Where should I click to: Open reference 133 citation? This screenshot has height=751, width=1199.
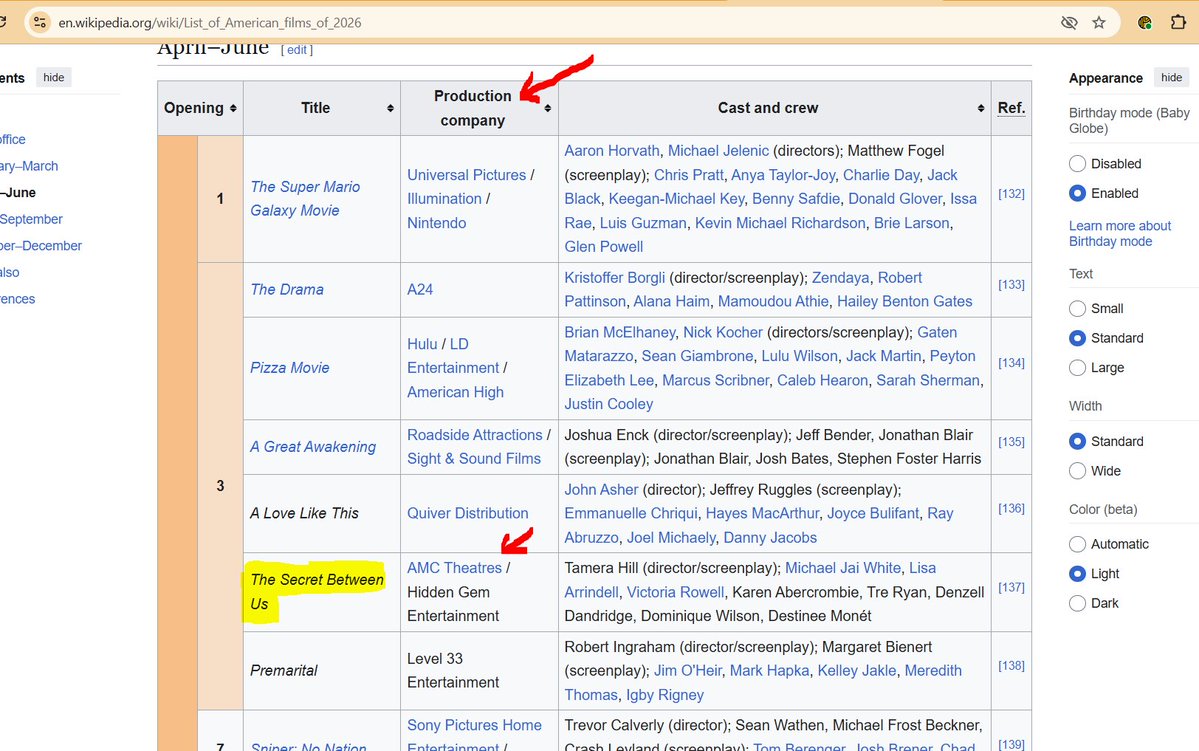pyautogui.click(x=1011, y=284)
